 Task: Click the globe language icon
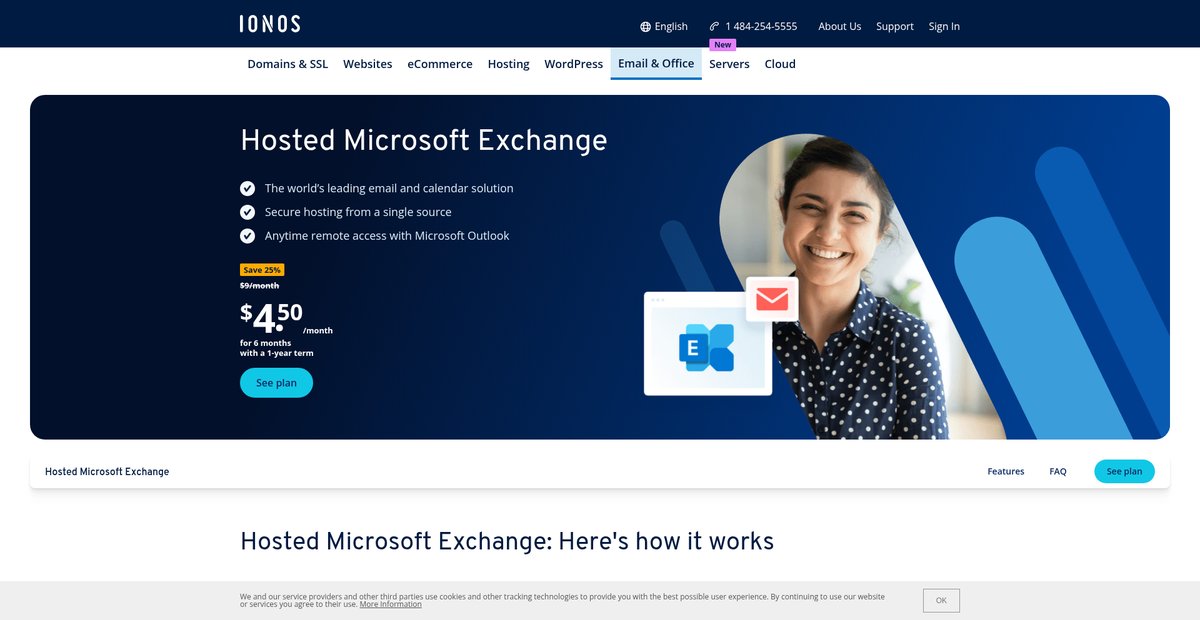point(645,27)
